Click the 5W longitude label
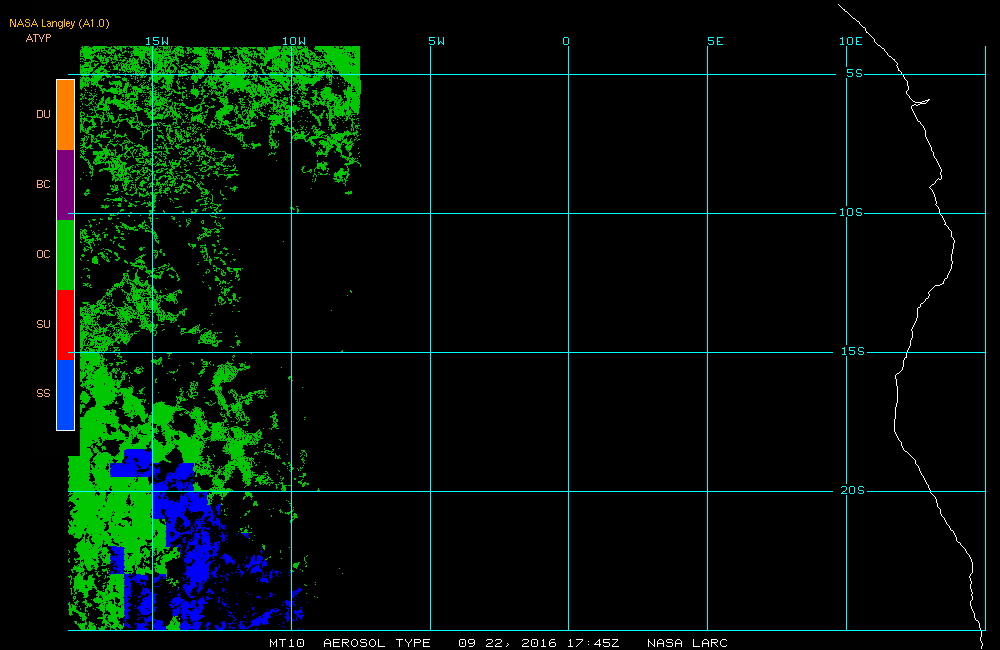 pos(437,41)
